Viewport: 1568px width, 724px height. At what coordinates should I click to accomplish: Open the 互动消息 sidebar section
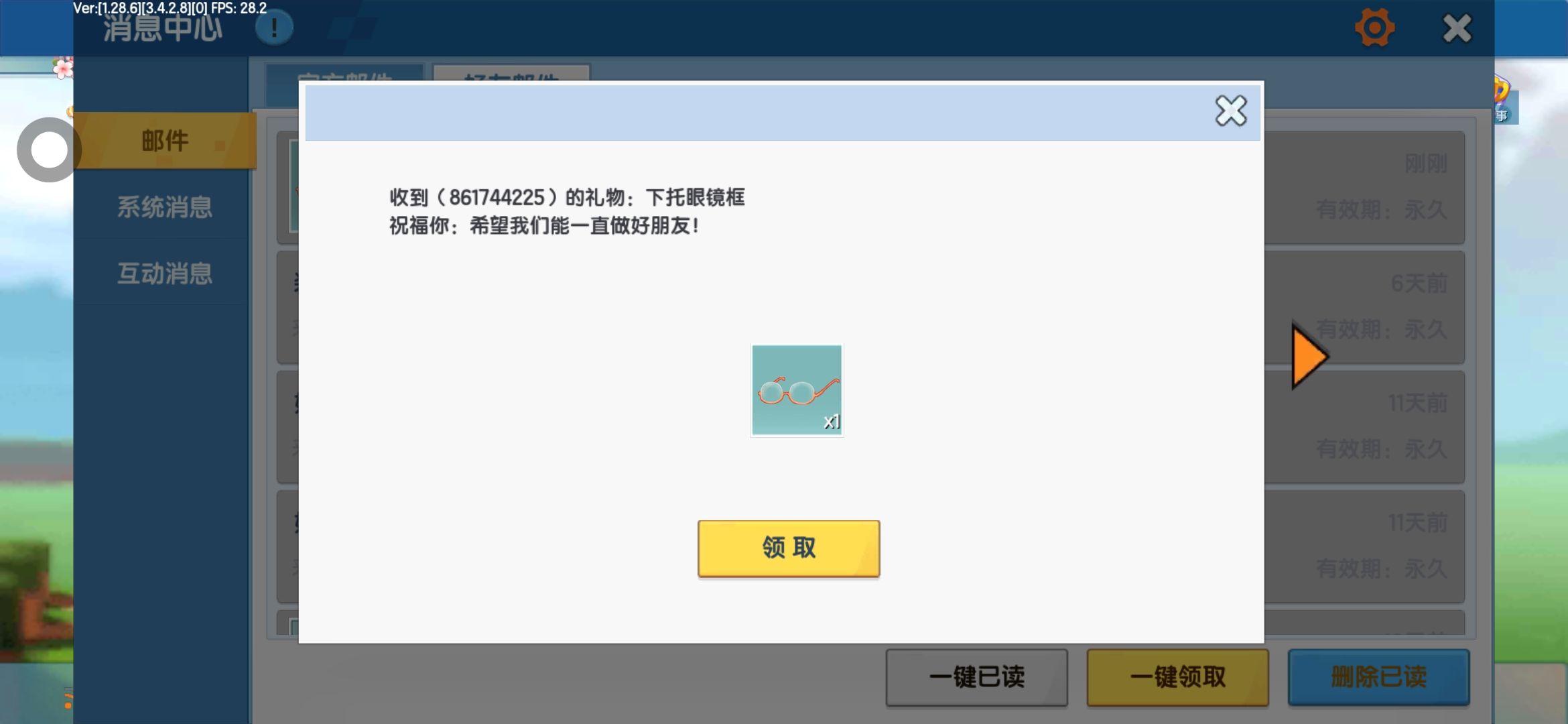tap(165, 274)
